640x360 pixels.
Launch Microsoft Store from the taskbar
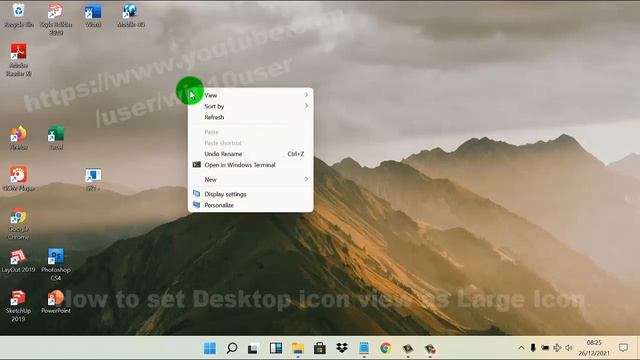pos(320,348)
